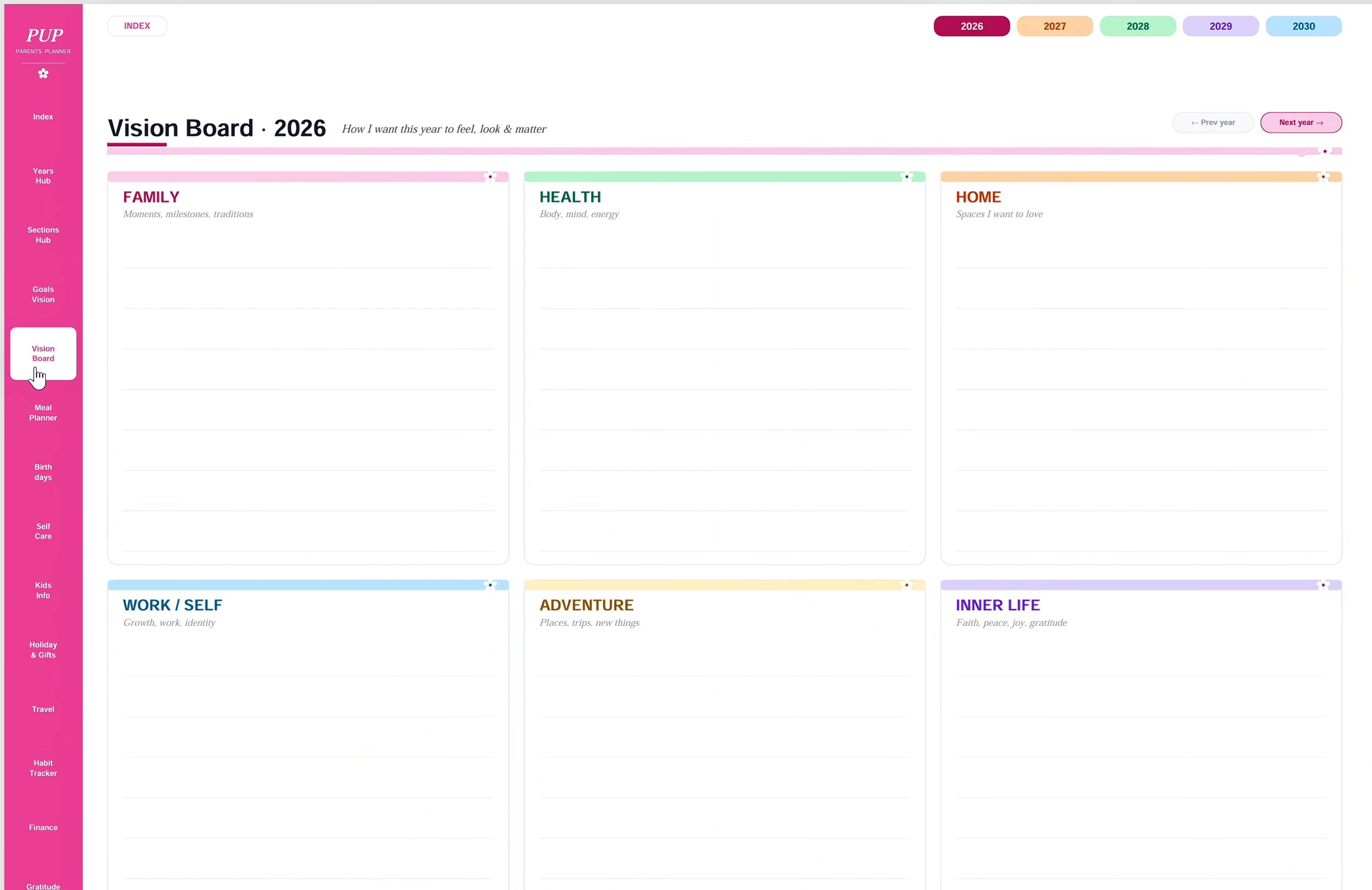
Task: Open Years Hub in the sidebar
Action: pos(43,176)
